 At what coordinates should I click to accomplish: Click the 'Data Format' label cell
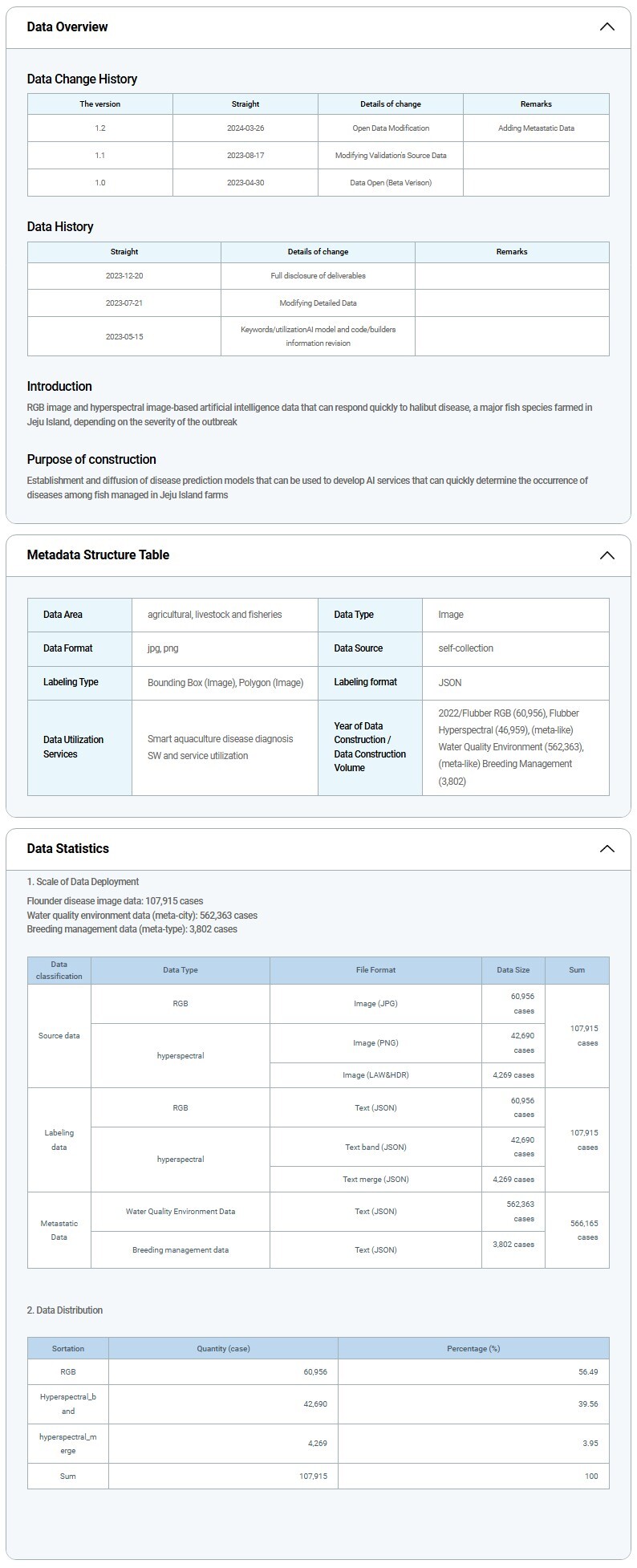click(x=68, y=648)
